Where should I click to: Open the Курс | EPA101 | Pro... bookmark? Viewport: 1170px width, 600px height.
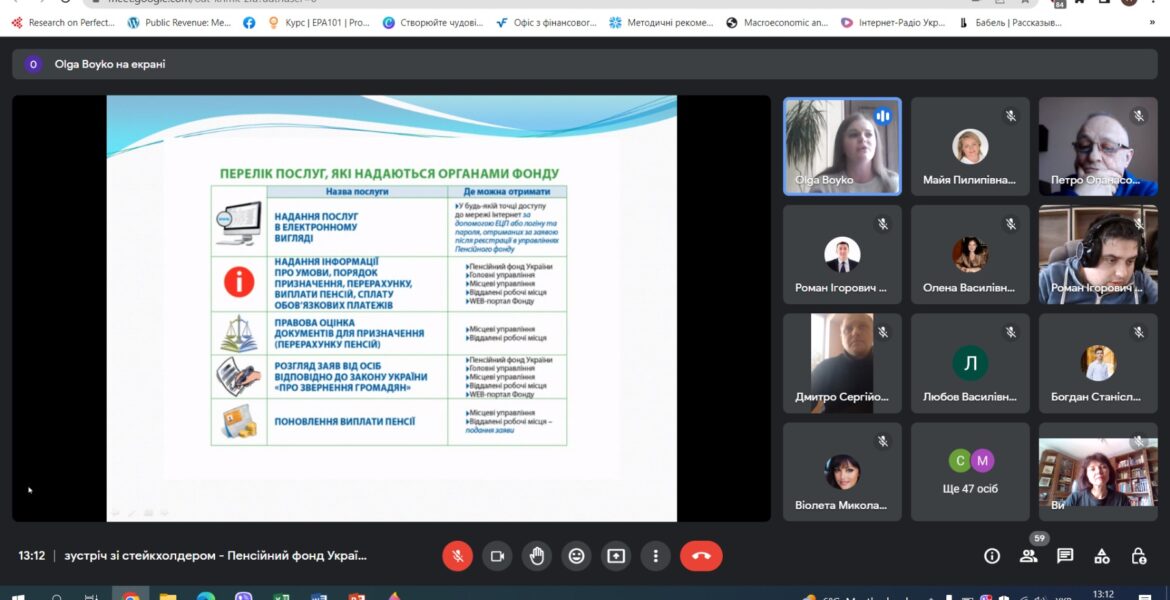[319, 22]
